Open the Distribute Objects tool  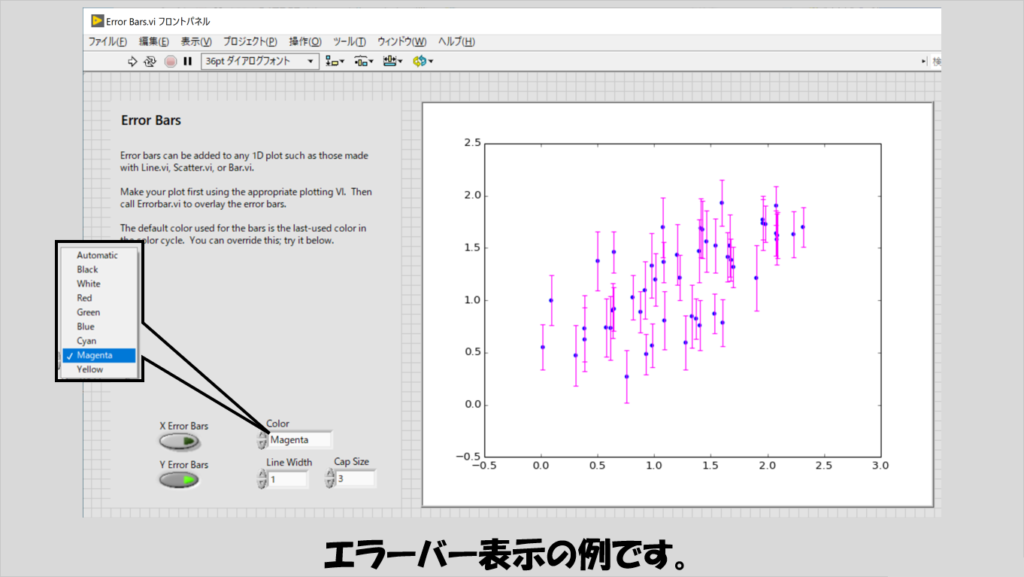(363, 61)
